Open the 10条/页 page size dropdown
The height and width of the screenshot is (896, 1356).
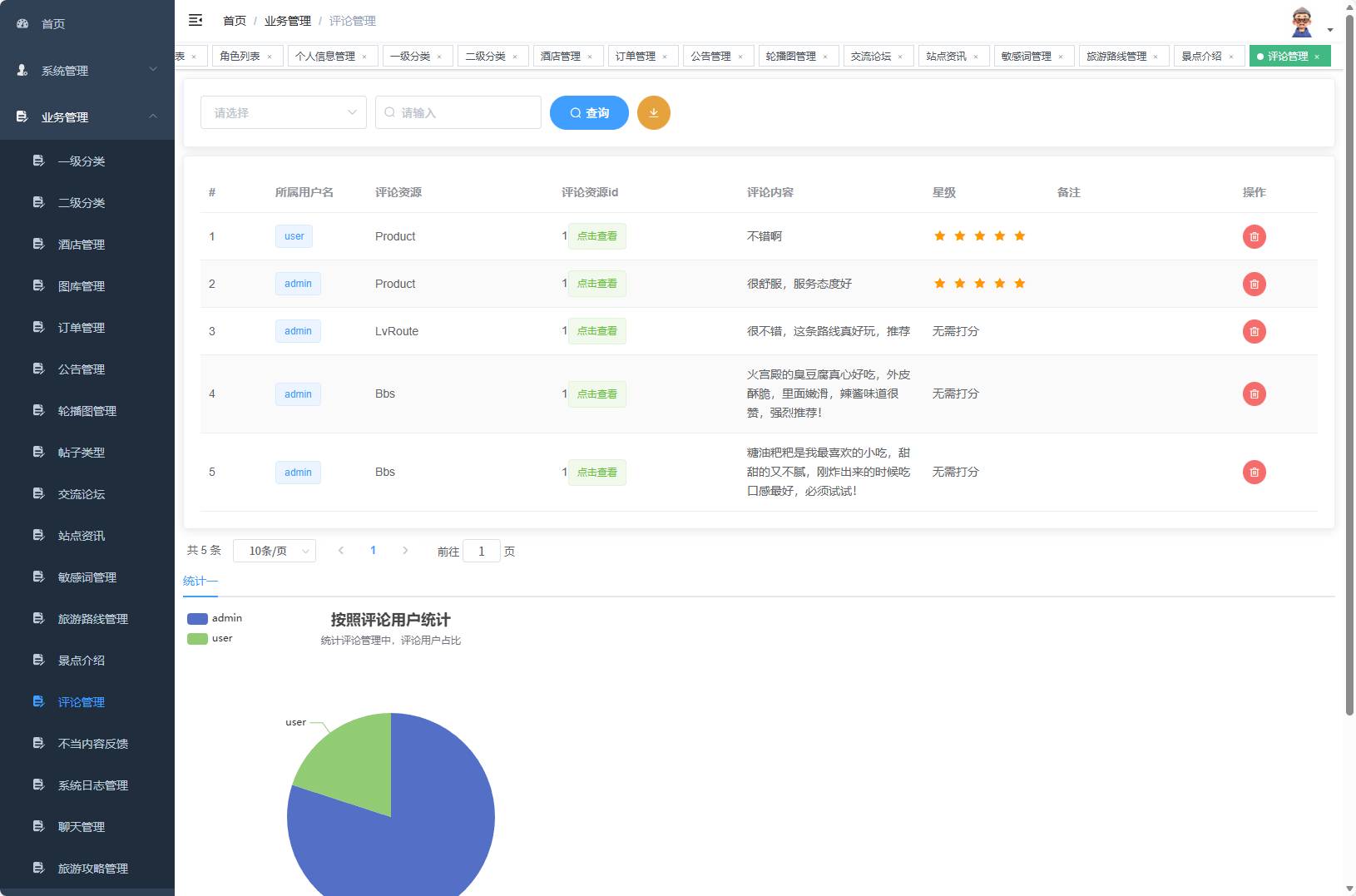pyautogui.click(x=275, y=550)
